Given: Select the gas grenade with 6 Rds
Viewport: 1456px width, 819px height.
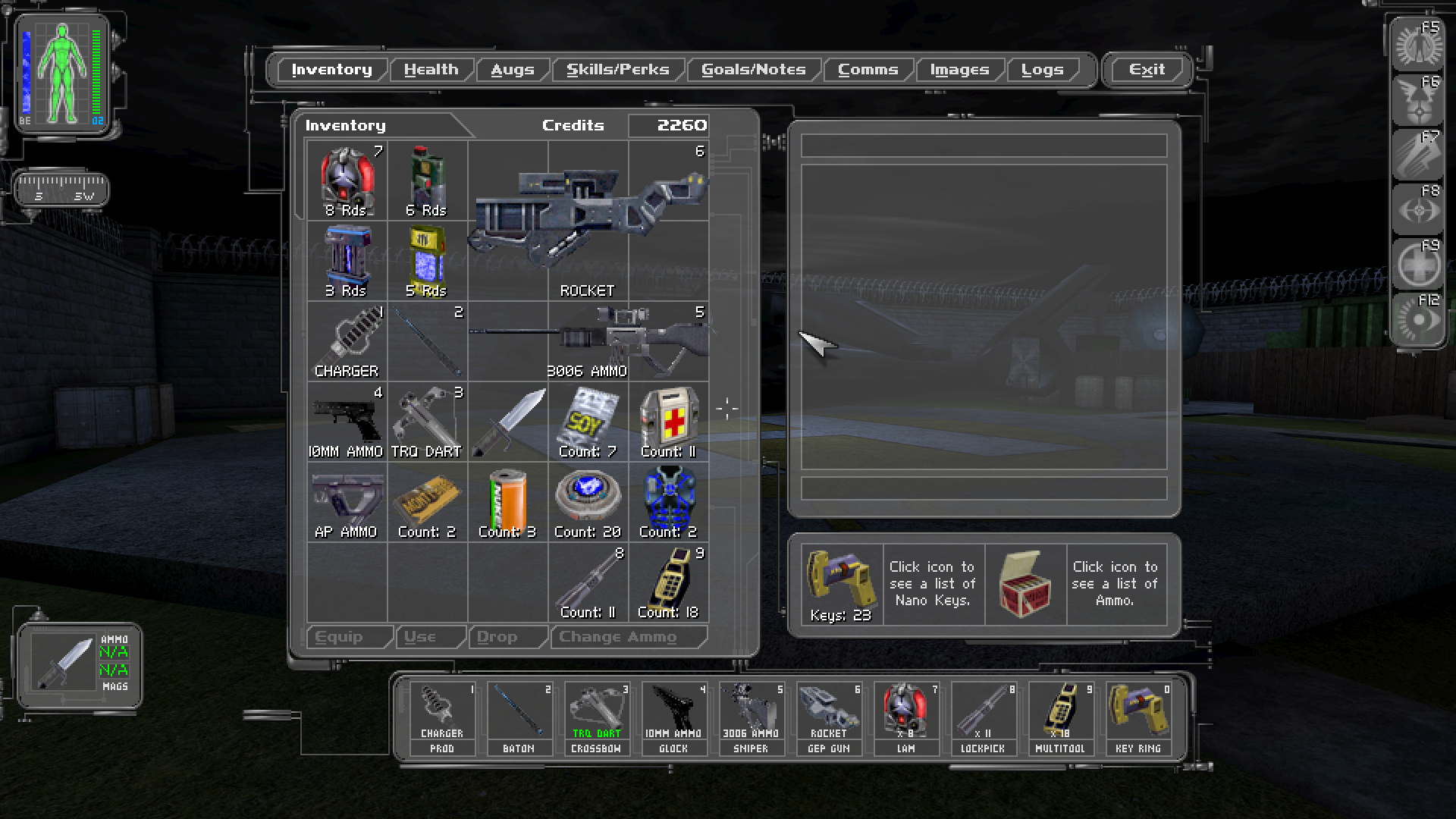Looking at the screenshot, I should point(427,180).
